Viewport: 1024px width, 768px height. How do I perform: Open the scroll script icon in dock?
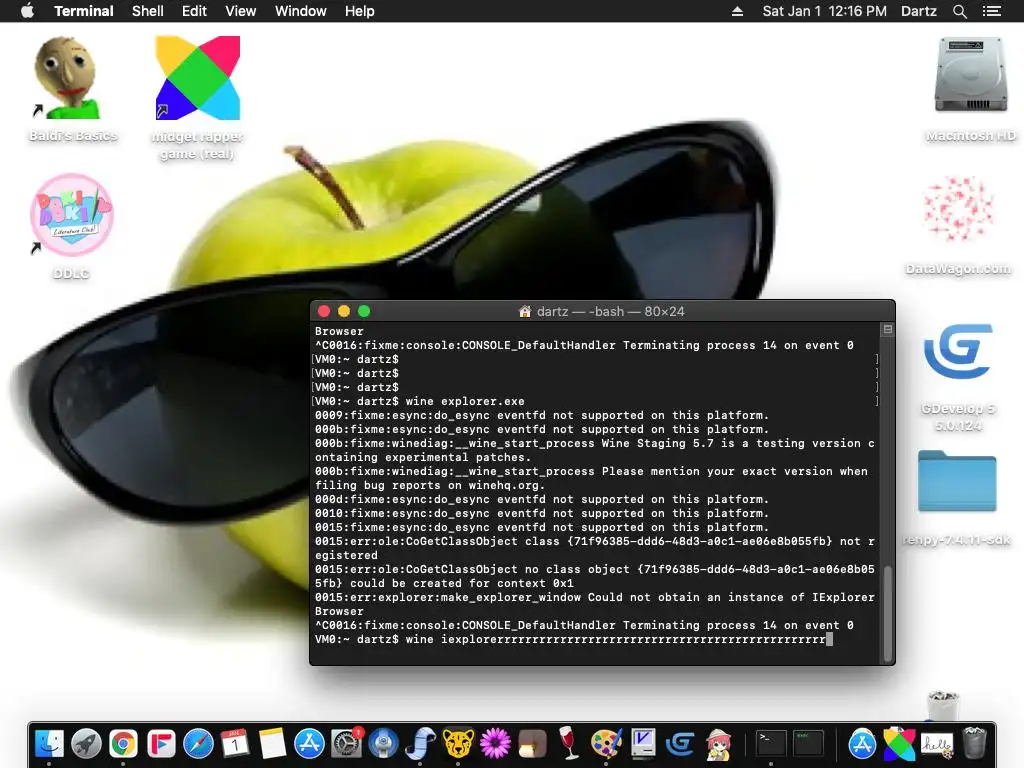[420, 743]
